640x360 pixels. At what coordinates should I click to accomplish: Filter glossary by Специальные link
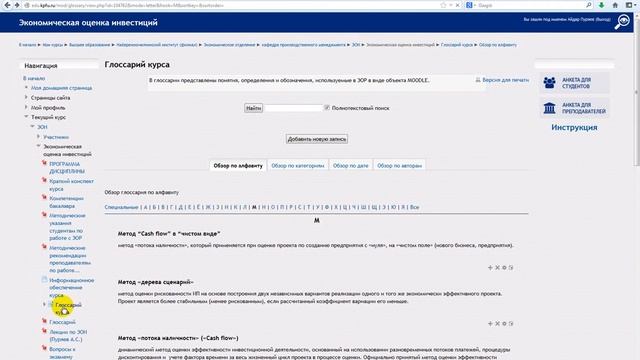[x=121, y=207]
